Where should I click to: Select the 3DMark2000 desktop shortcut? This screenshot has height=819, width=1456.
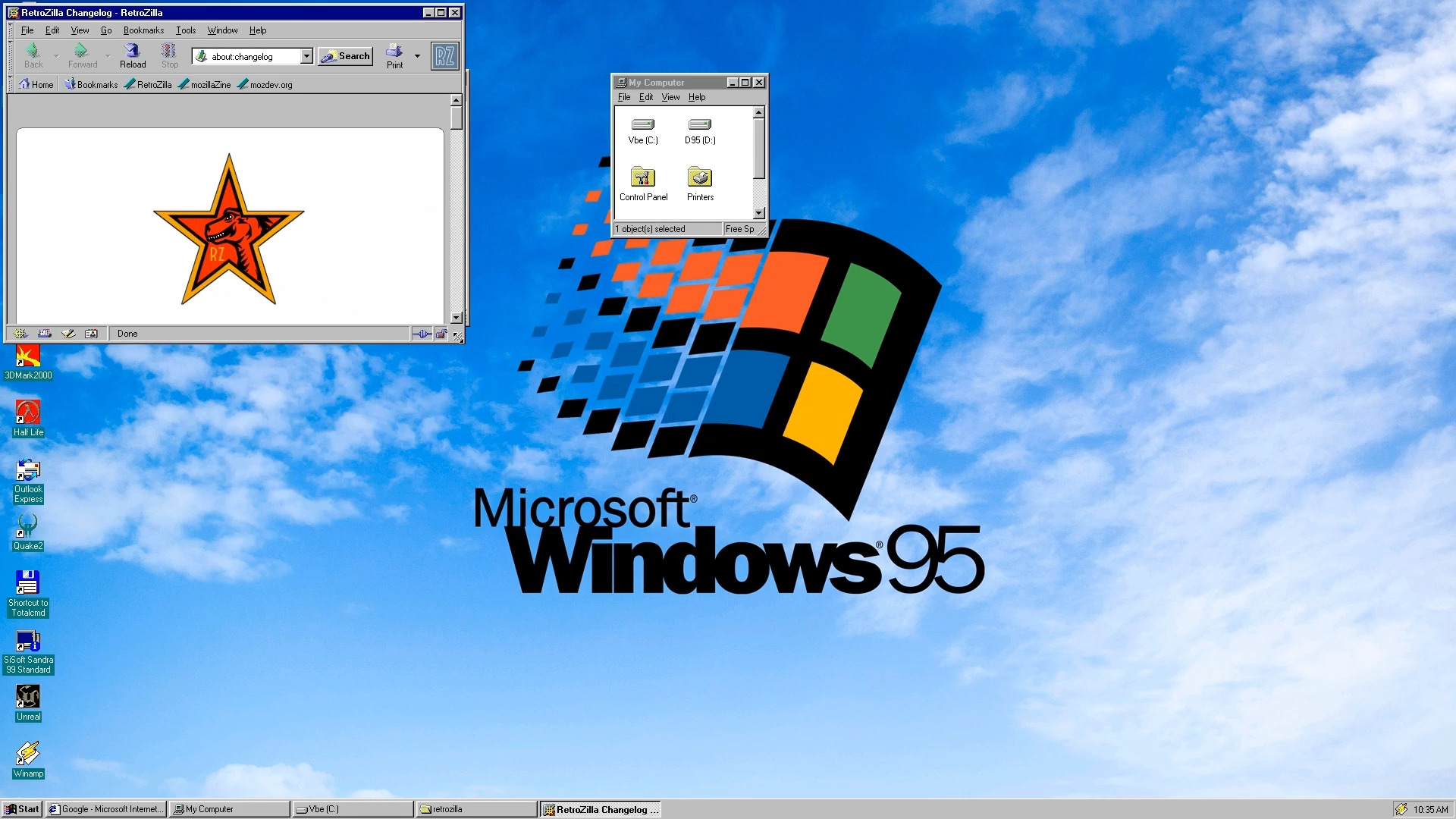[x=28, y=362]
